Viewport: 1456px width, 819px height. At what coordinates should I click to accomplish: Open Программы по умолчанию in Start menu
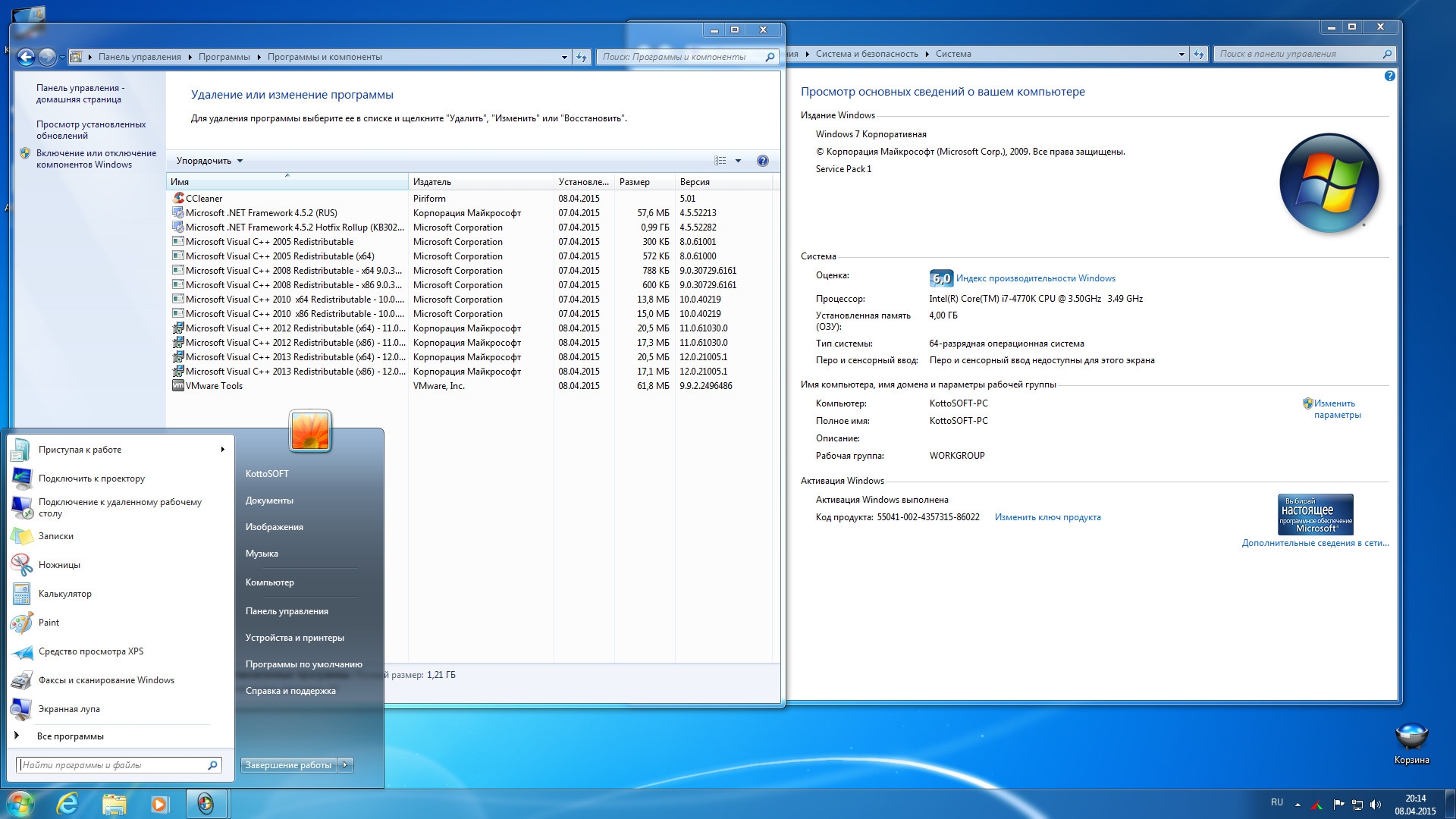(x=303, y=664)
